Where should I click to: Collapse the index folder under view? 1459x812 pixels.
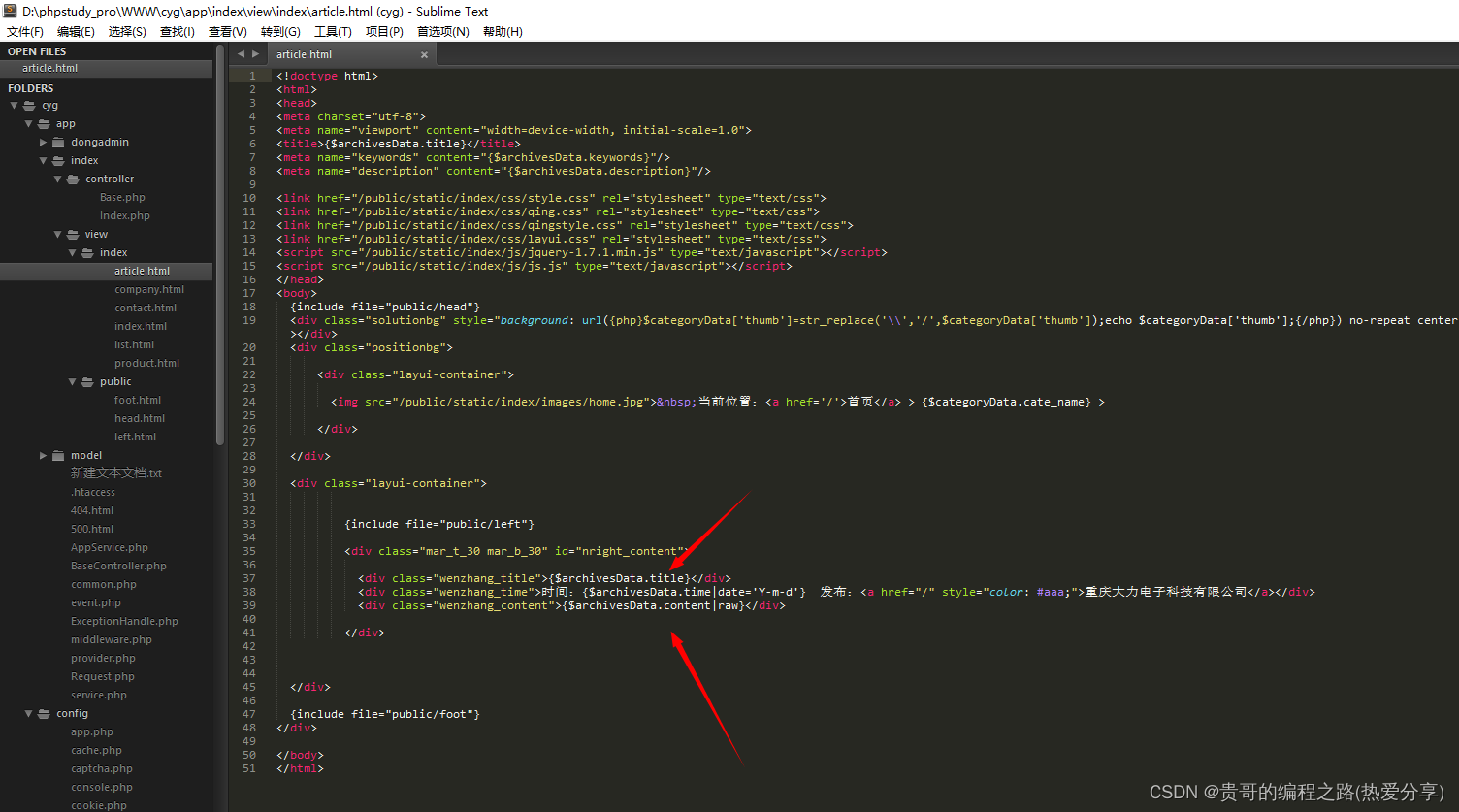coord(73,252)
